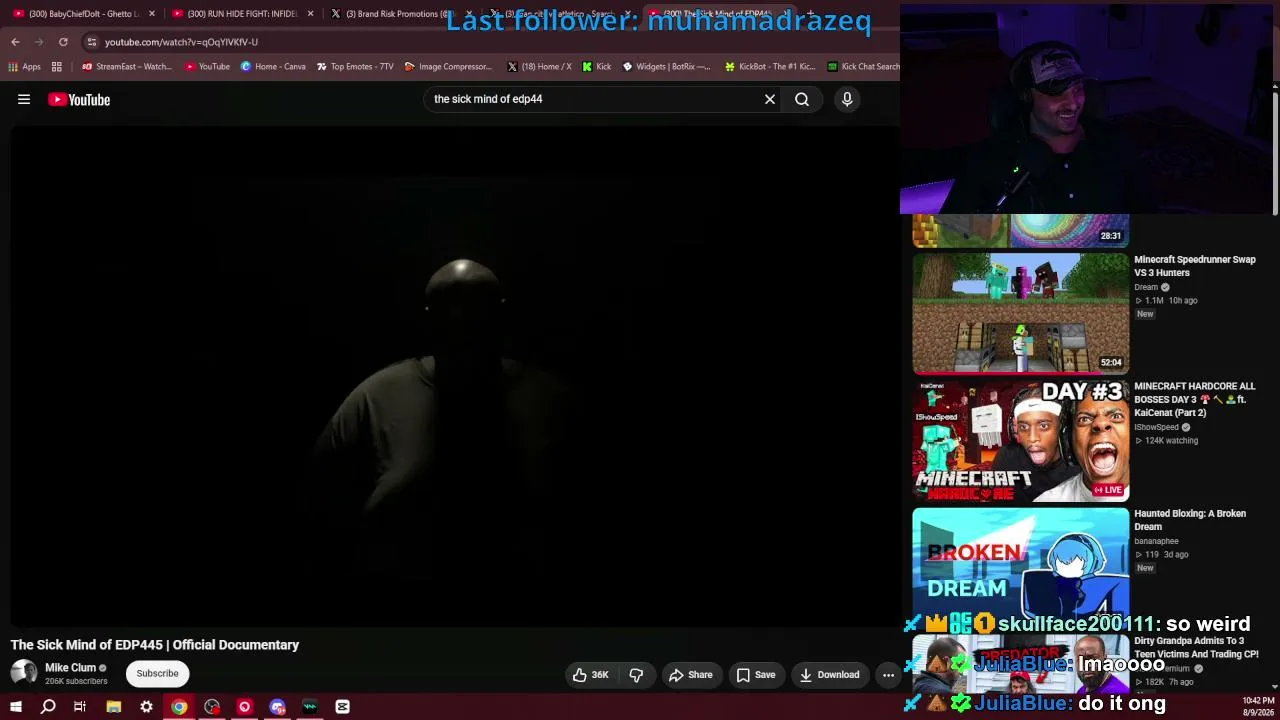Close the BabyChiefDoIt tab

(x=152, y=14)
